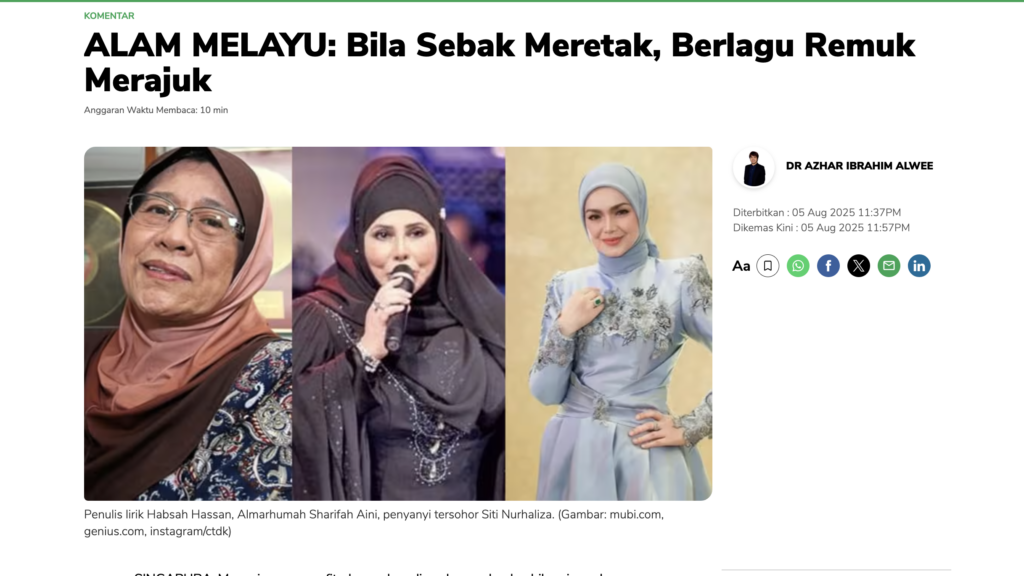Click author's profile photo avatar
The height and width of the screenshot is (576, 1024).
pyautogui.click(x=754, y=168)
